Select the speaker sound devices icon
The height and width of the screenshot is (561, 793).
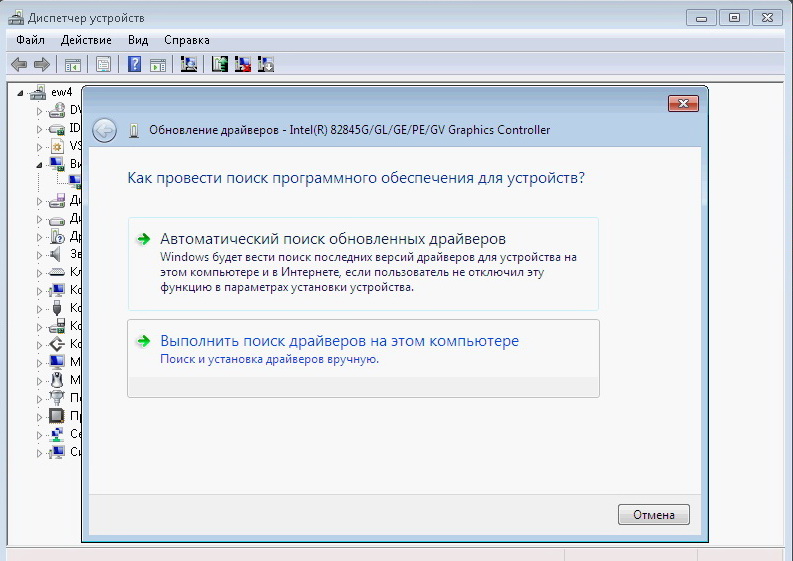[56, 254]
